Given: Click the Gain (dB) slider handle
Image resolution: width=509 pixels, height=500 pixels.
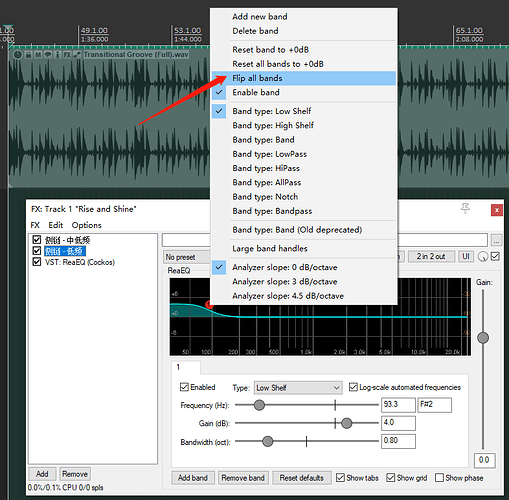Looking at the screenshot, I should coord(347,423).
